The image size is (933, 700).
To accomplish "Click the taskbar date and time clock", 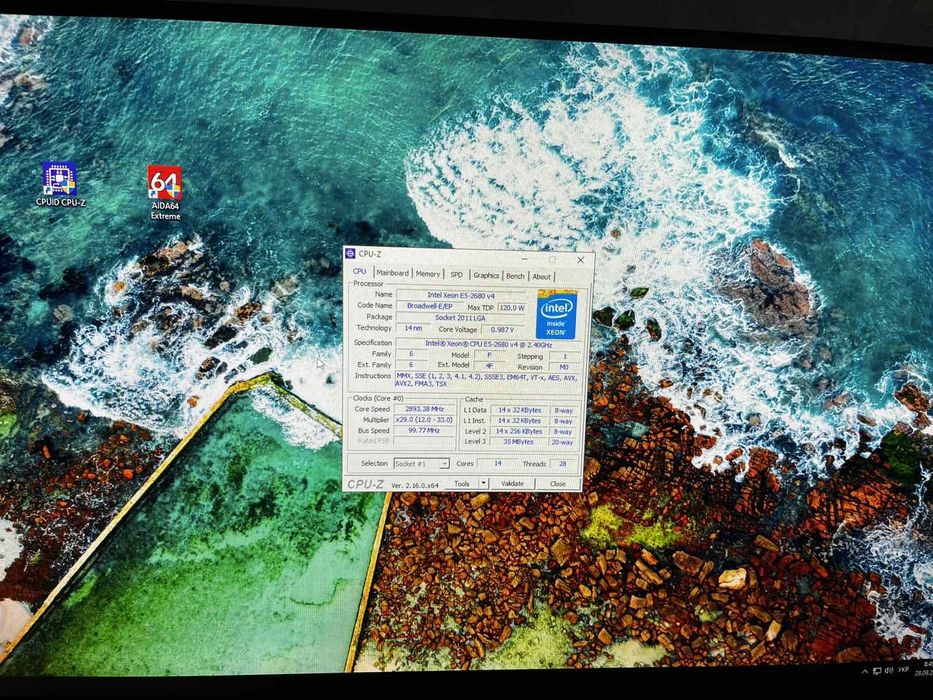I will click(922, 668).
